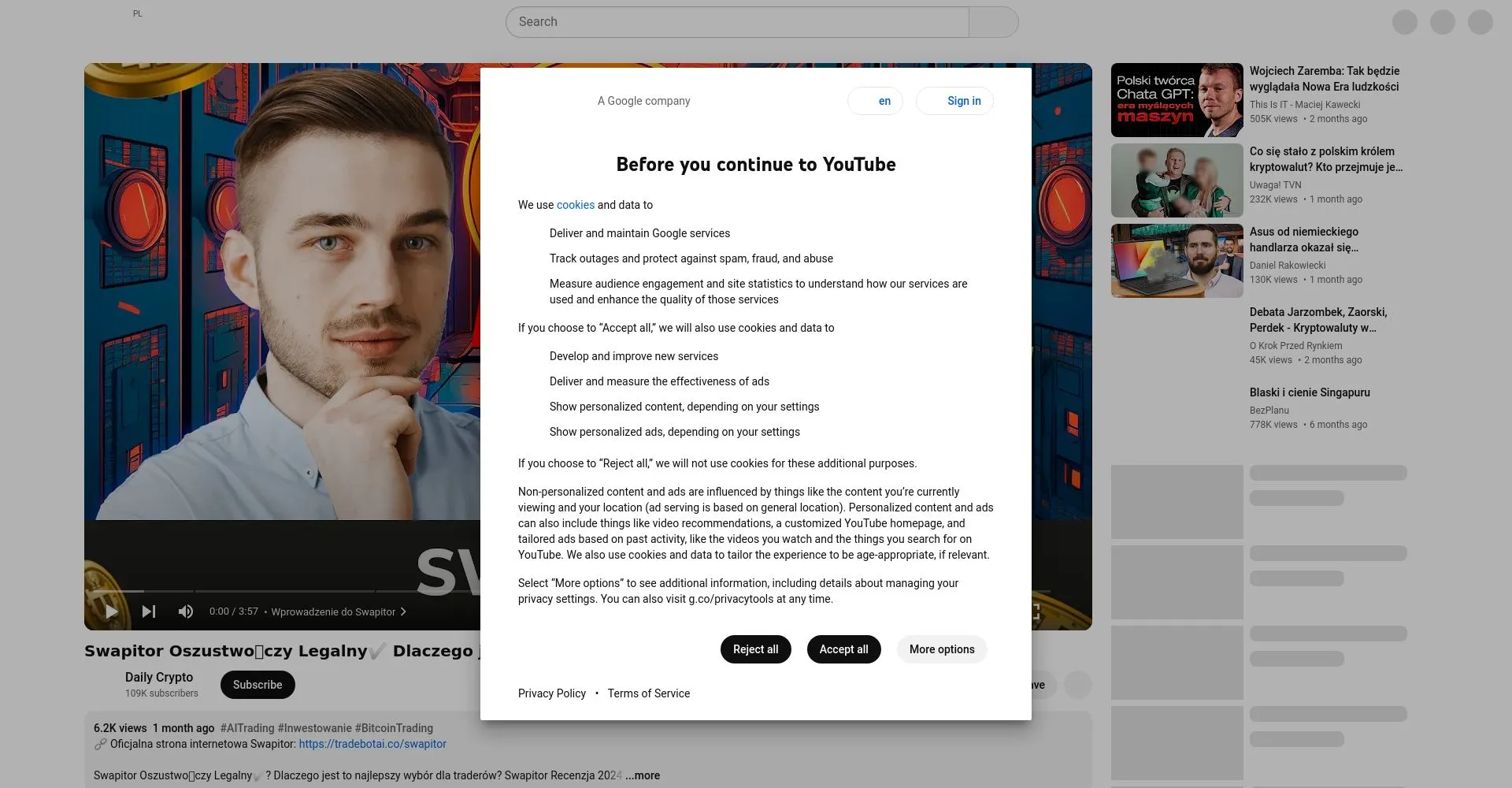Open the en language selector
Image resolution: width=1512 pixels, height=788 pixels.
(875, 101)
